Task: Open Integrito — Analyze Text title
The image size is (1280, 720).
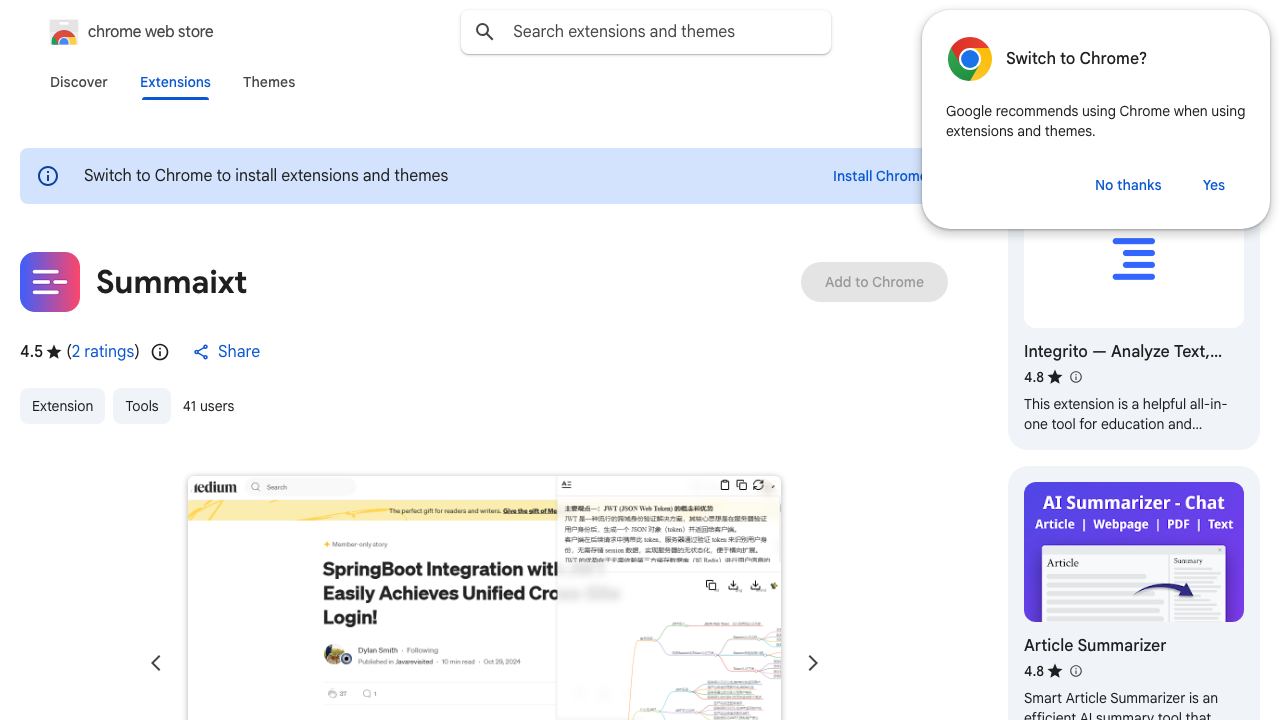Action: pos(1123,351)
